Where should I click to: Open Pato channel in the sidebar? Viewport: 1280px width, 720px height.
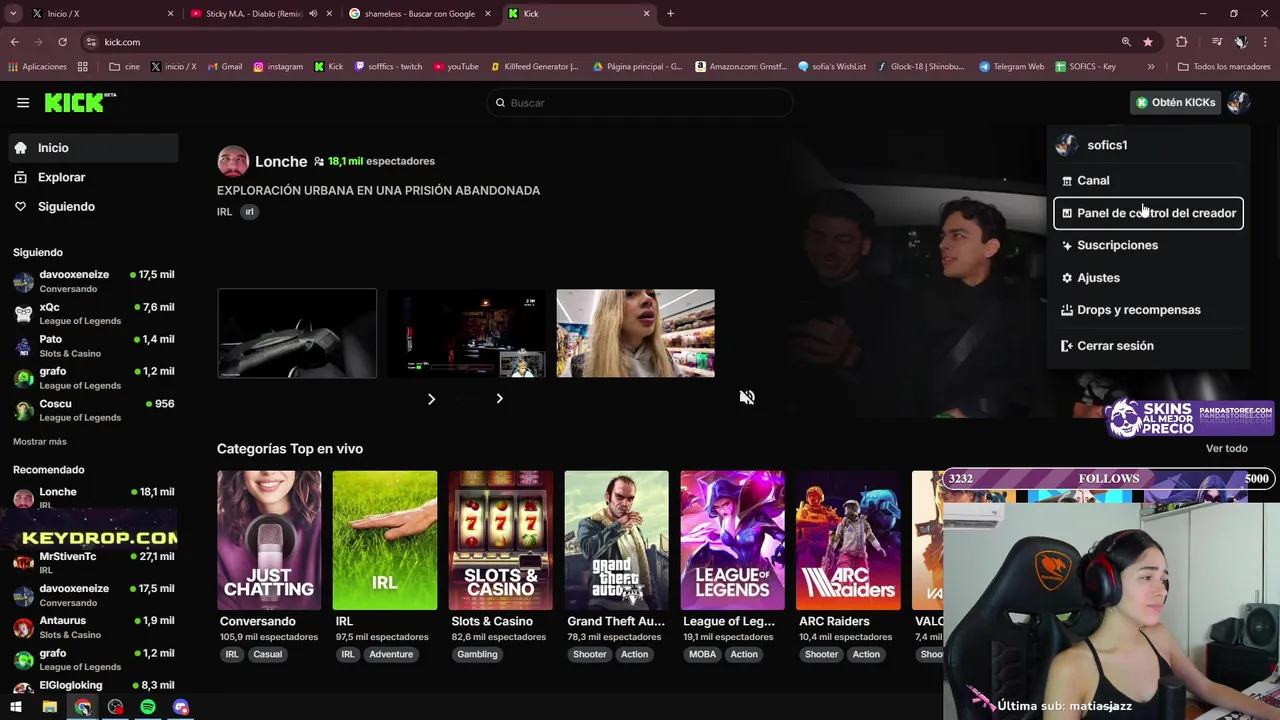93,345
